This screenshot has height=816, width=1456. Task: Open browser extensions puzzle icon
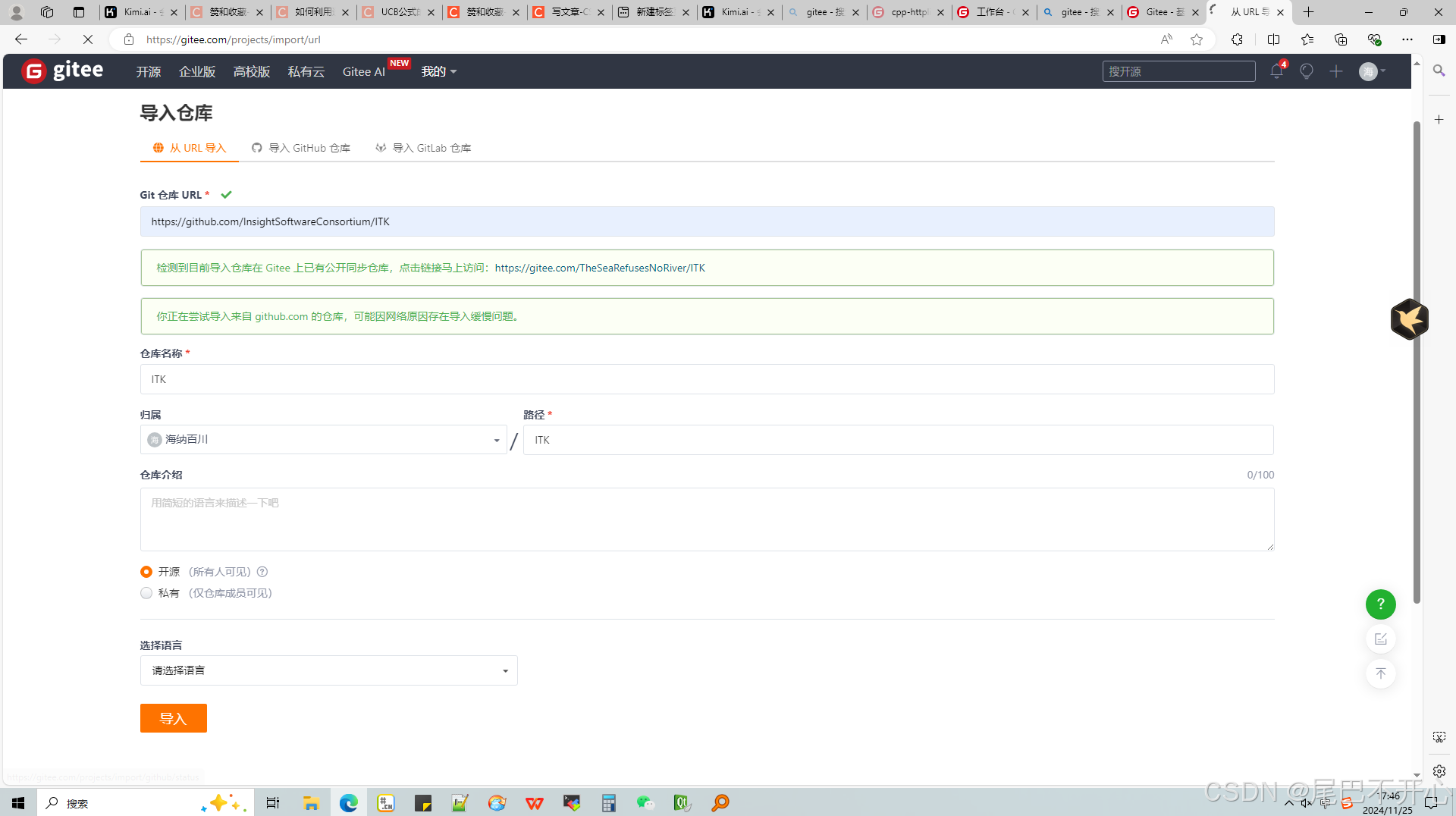(x=1237, y=39)
